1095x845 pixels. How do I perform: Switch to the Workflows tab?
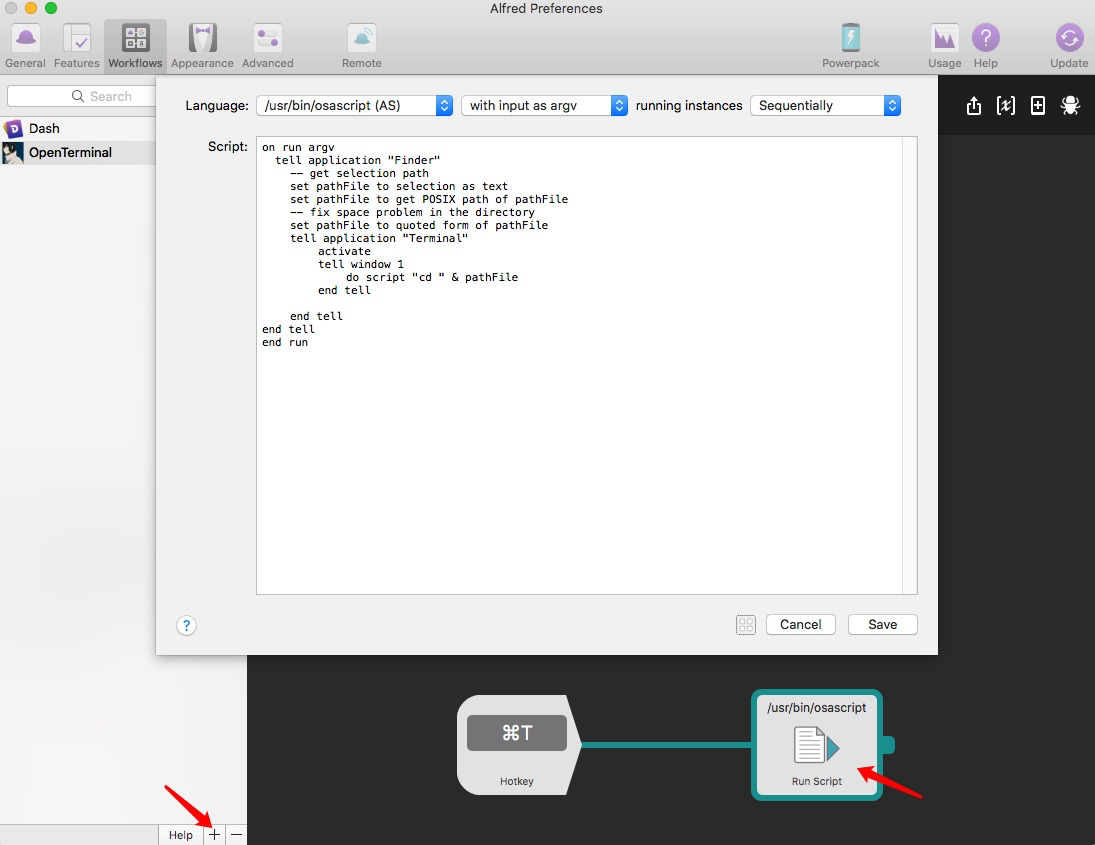click(x=135, y=46)
